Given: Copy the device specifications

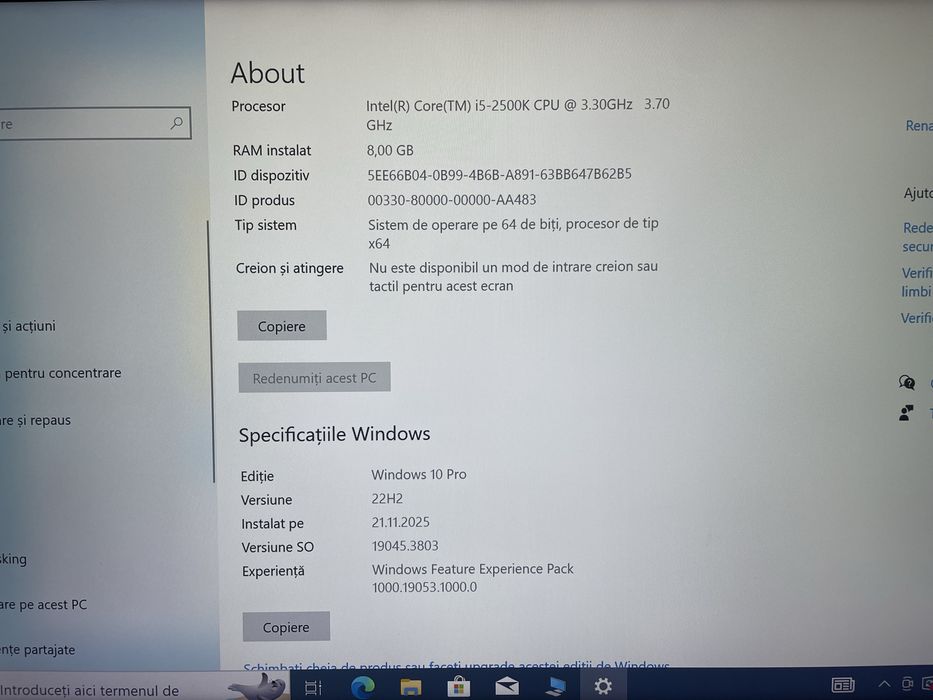Looking at the screenshot, I should coord(282,326).
